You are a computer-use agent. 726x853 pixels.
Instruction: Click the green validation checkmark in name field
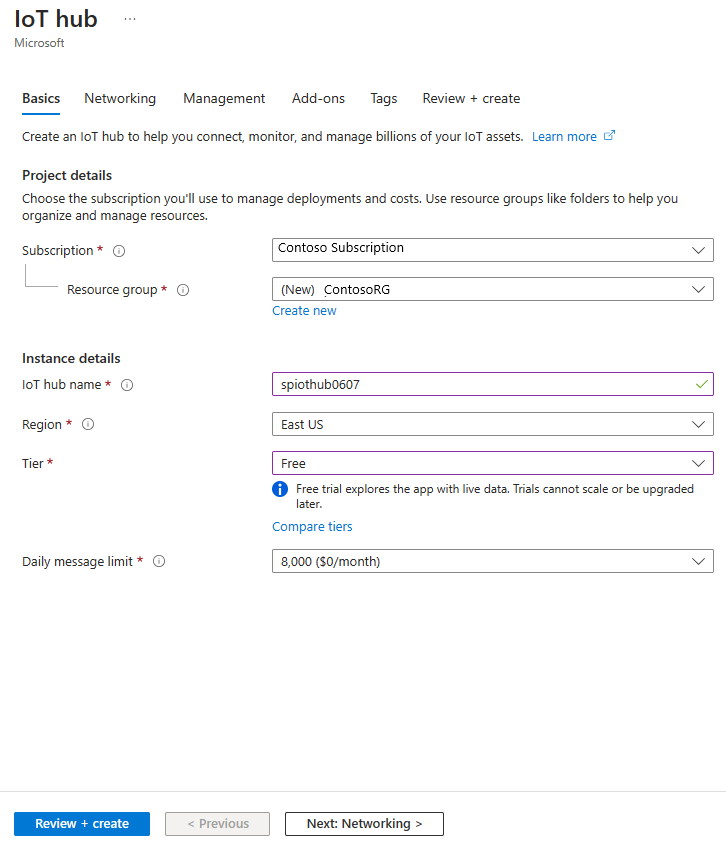(x=702, y=384)
